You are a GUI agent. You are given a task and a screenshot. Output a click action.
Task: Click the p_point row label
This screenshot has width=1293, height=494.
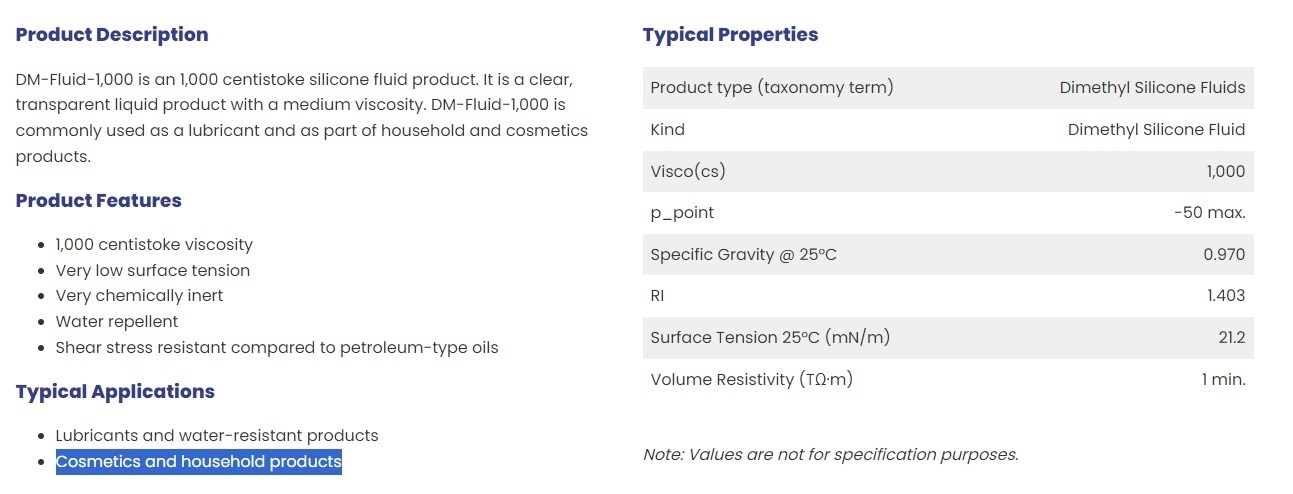point(682,214)
